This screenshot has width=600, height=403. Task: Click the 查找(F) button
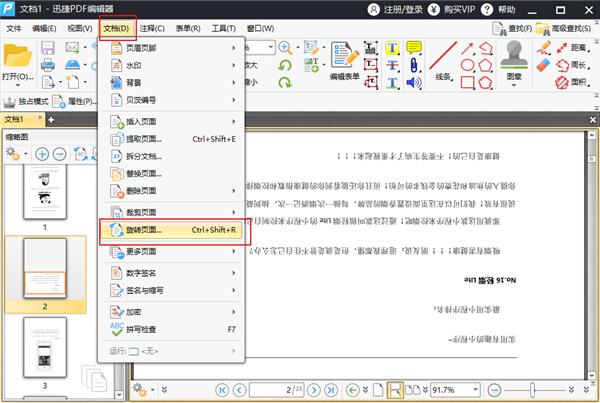point(512,28)
